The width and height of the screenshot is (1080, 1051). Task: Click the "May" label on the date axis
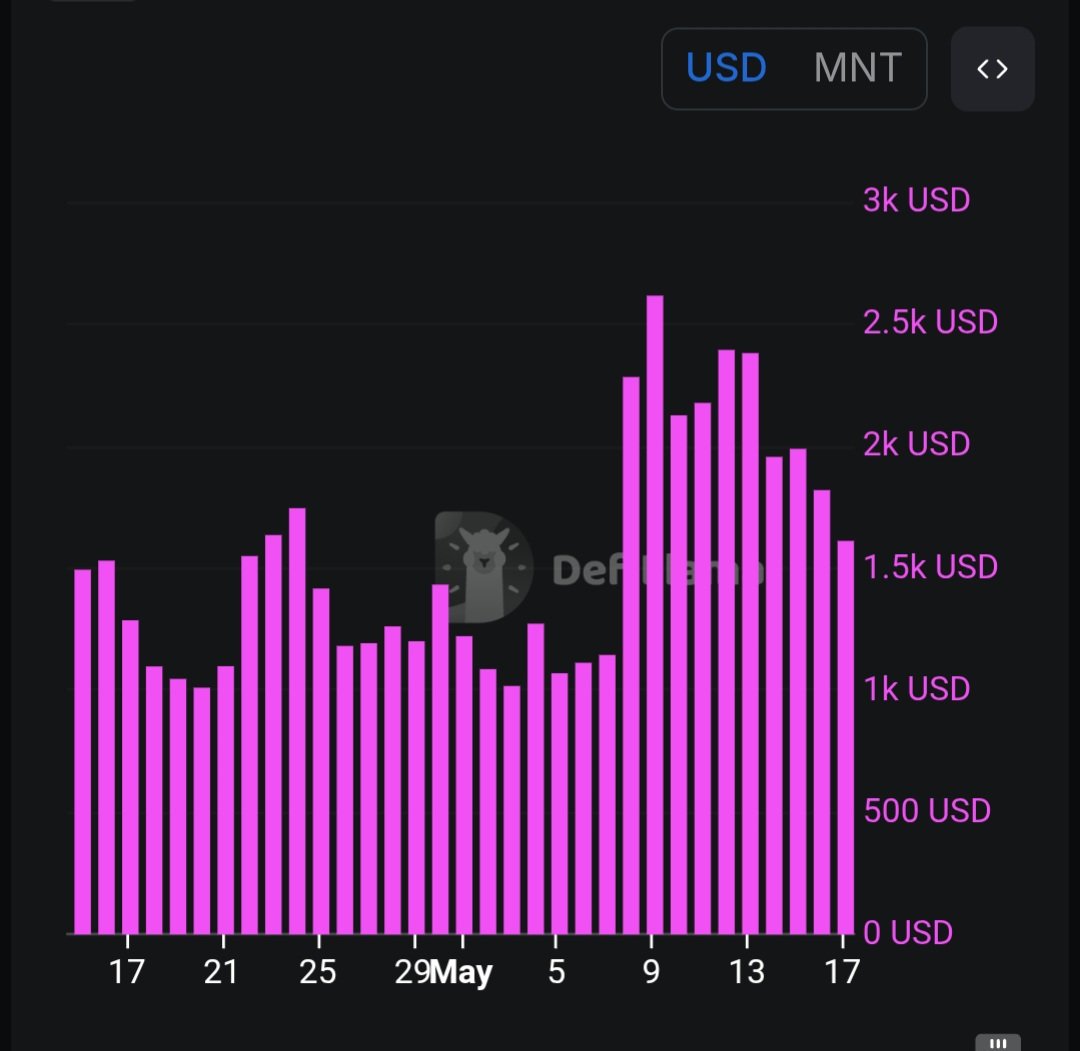pyautogui.click(x=462, y=972)
